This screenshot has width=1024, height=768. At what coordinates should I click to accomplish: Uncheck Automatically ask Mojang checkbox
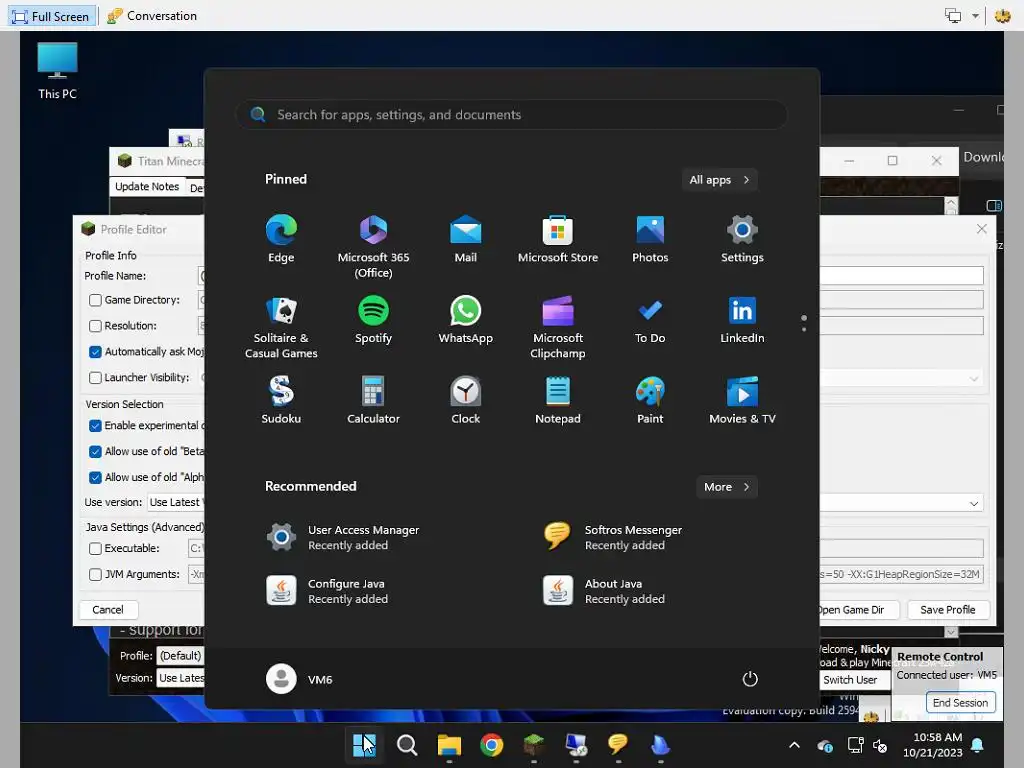click(x=95, y=351)
